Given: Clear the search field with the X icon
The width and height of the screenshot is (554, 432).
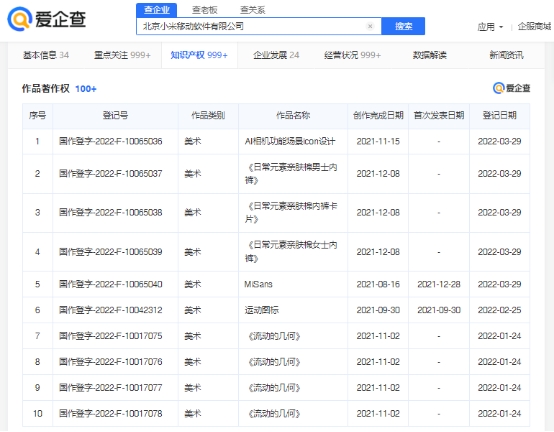Looking at the screenshot, I should 370,26.
